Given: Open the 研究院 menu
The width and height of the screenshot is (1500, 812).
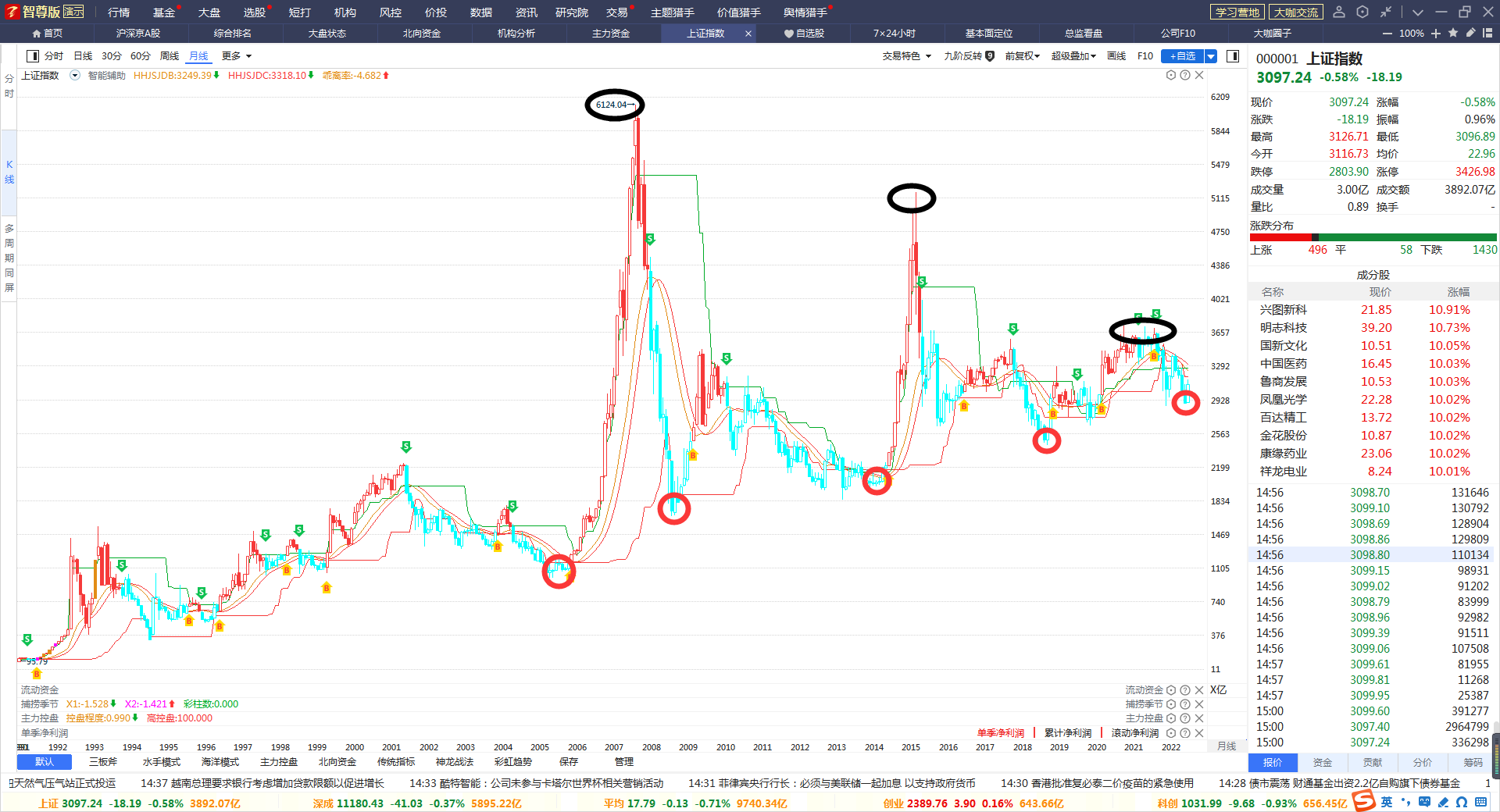Looking at the screenshot, I should pyautogui.click(x=572, y=12).
